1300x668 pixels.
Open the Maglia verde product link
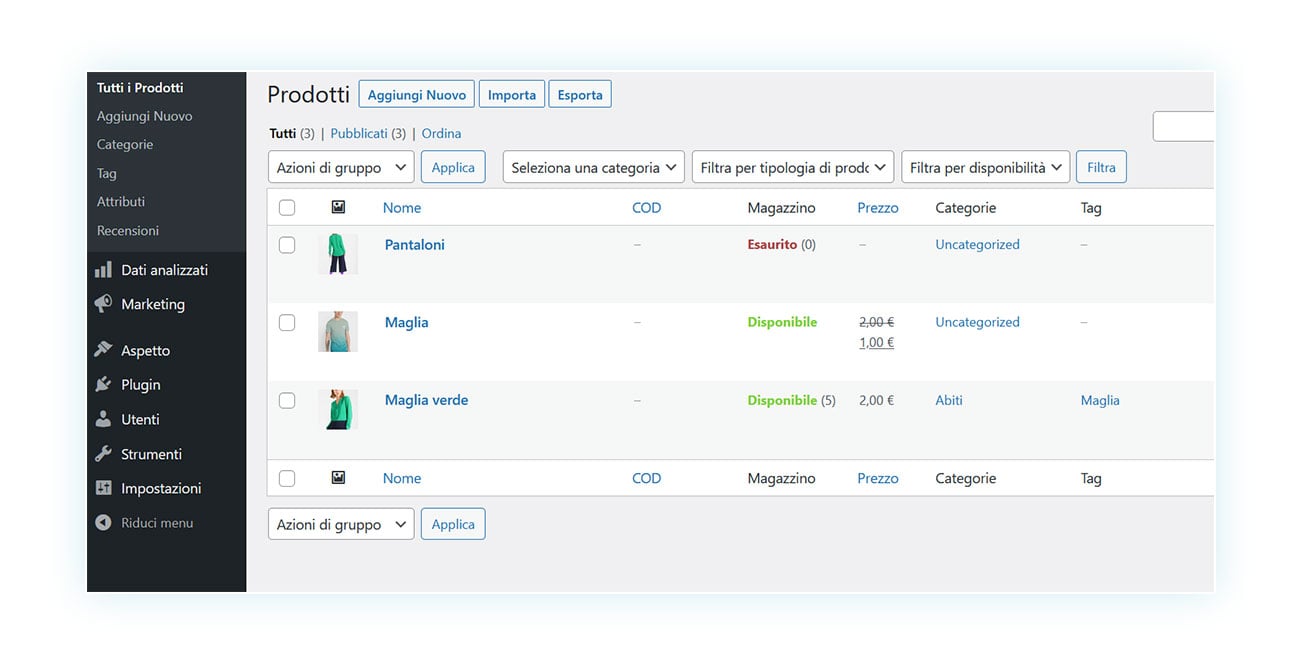[427, 400]
